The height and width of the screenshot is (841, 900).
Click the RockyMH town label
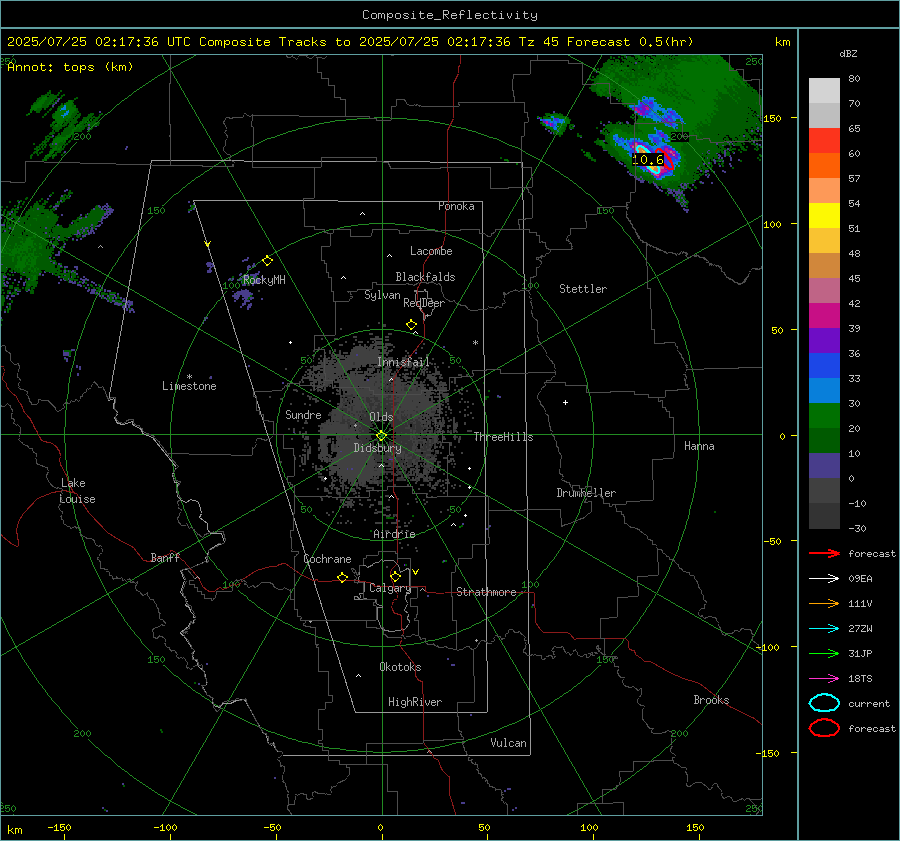(264, 280)
